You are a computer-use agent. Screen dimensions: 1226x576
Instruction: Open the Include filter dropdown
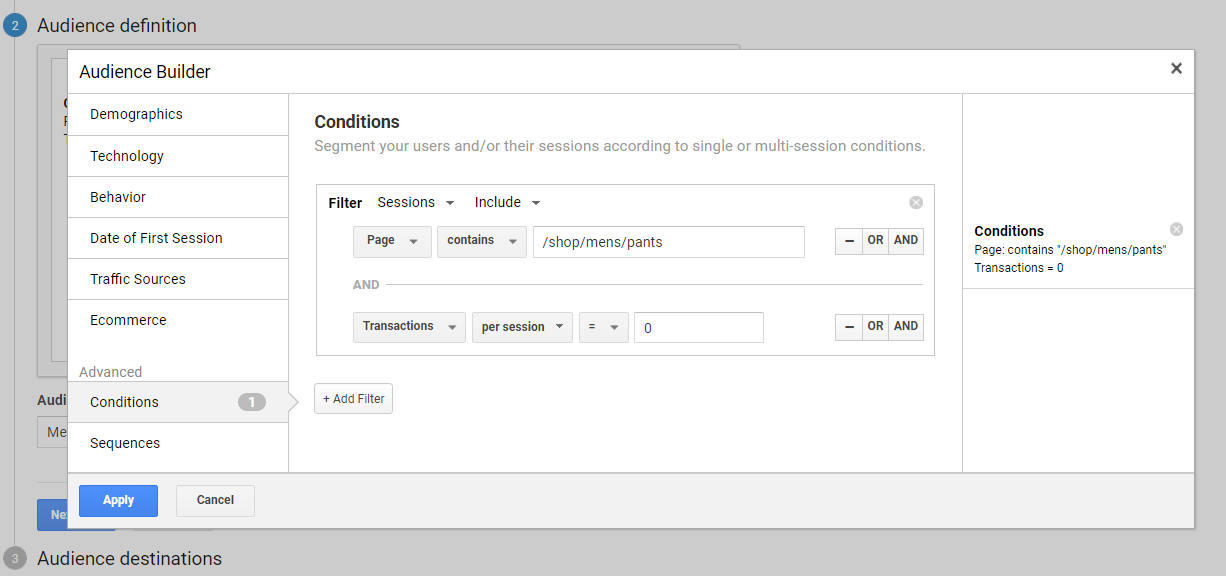[x=507, y=203]
